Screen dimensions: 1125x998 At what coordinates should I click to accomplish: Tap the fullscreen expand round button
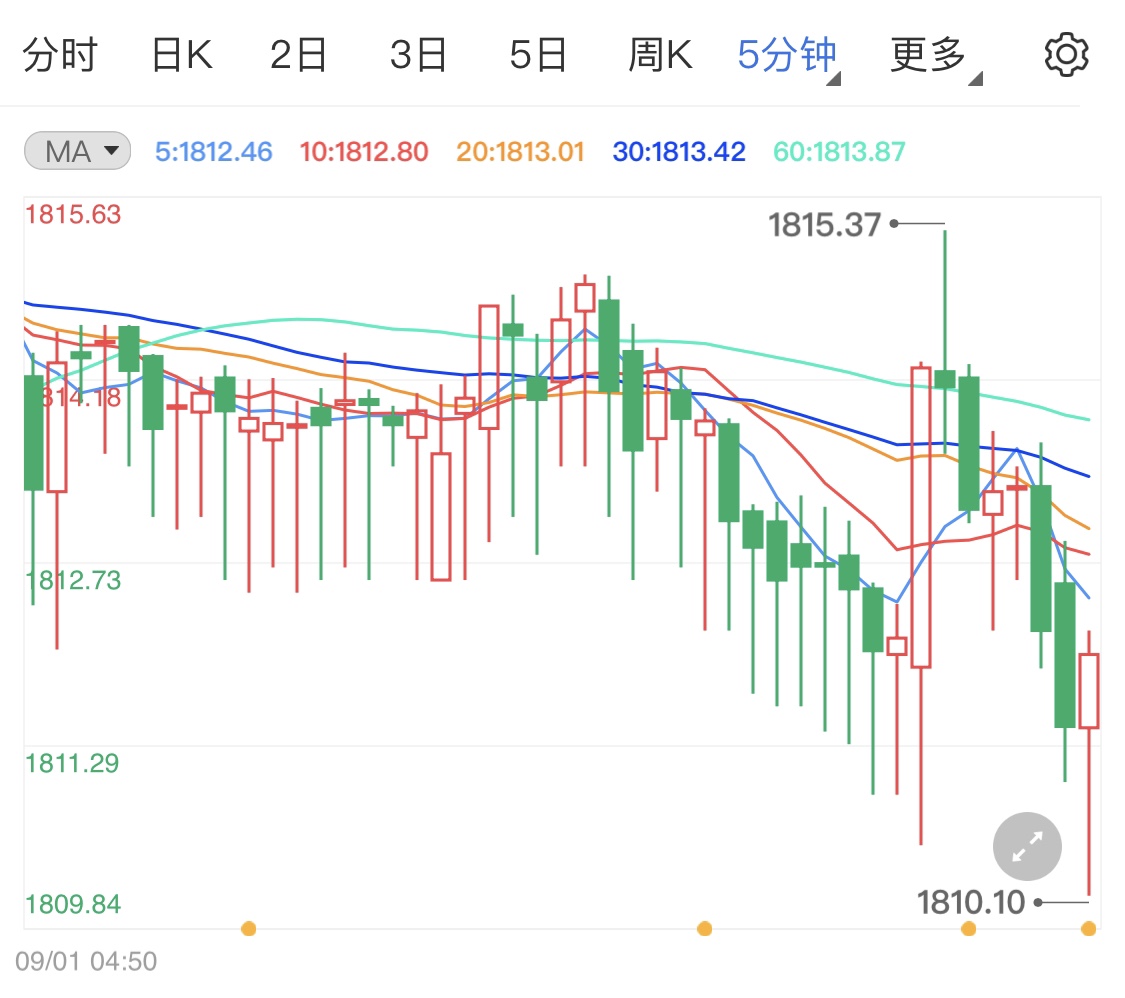(x=1027, y=846)
